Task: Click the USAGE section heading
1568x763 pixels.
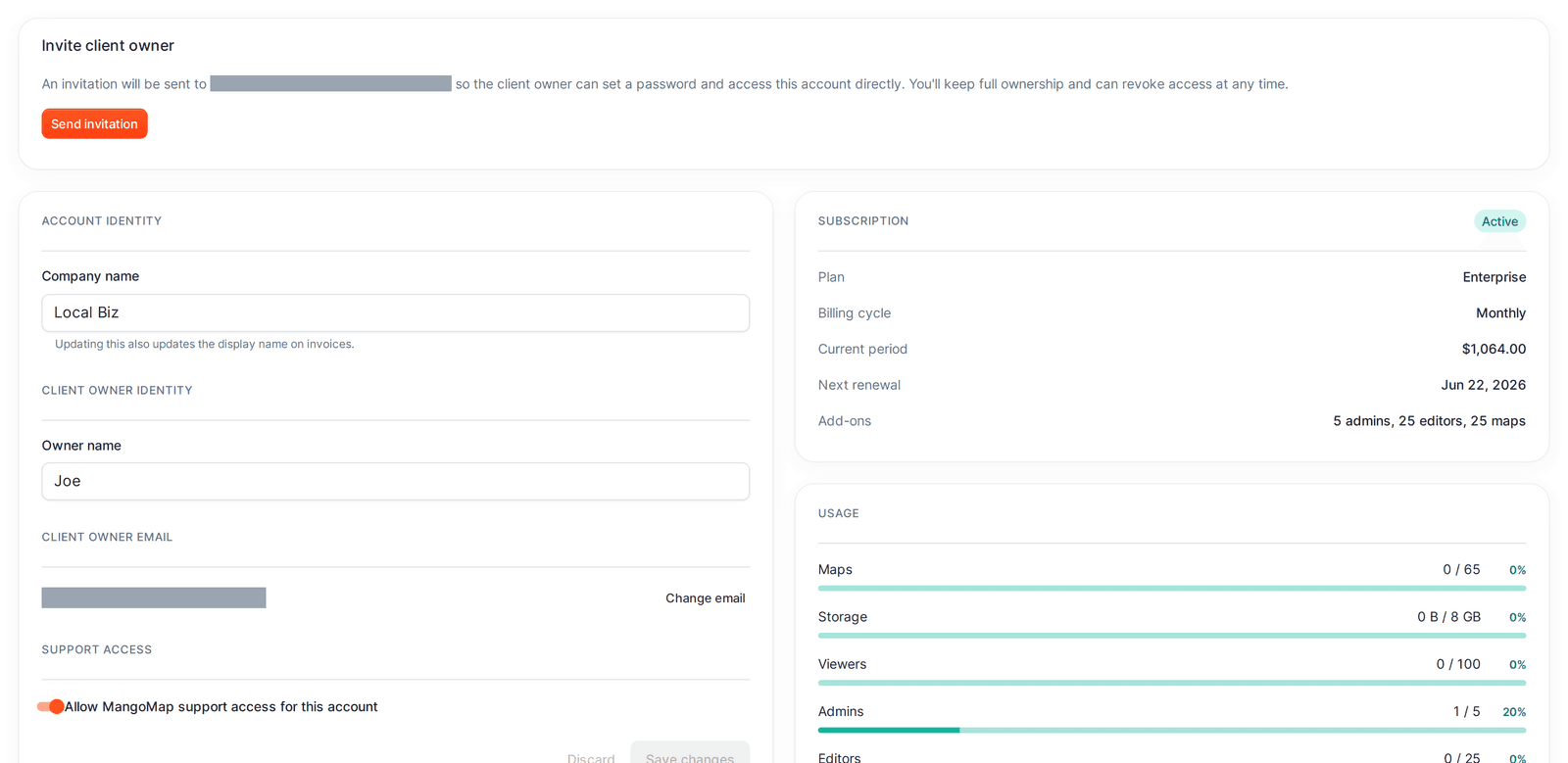Action: (838, 513)
